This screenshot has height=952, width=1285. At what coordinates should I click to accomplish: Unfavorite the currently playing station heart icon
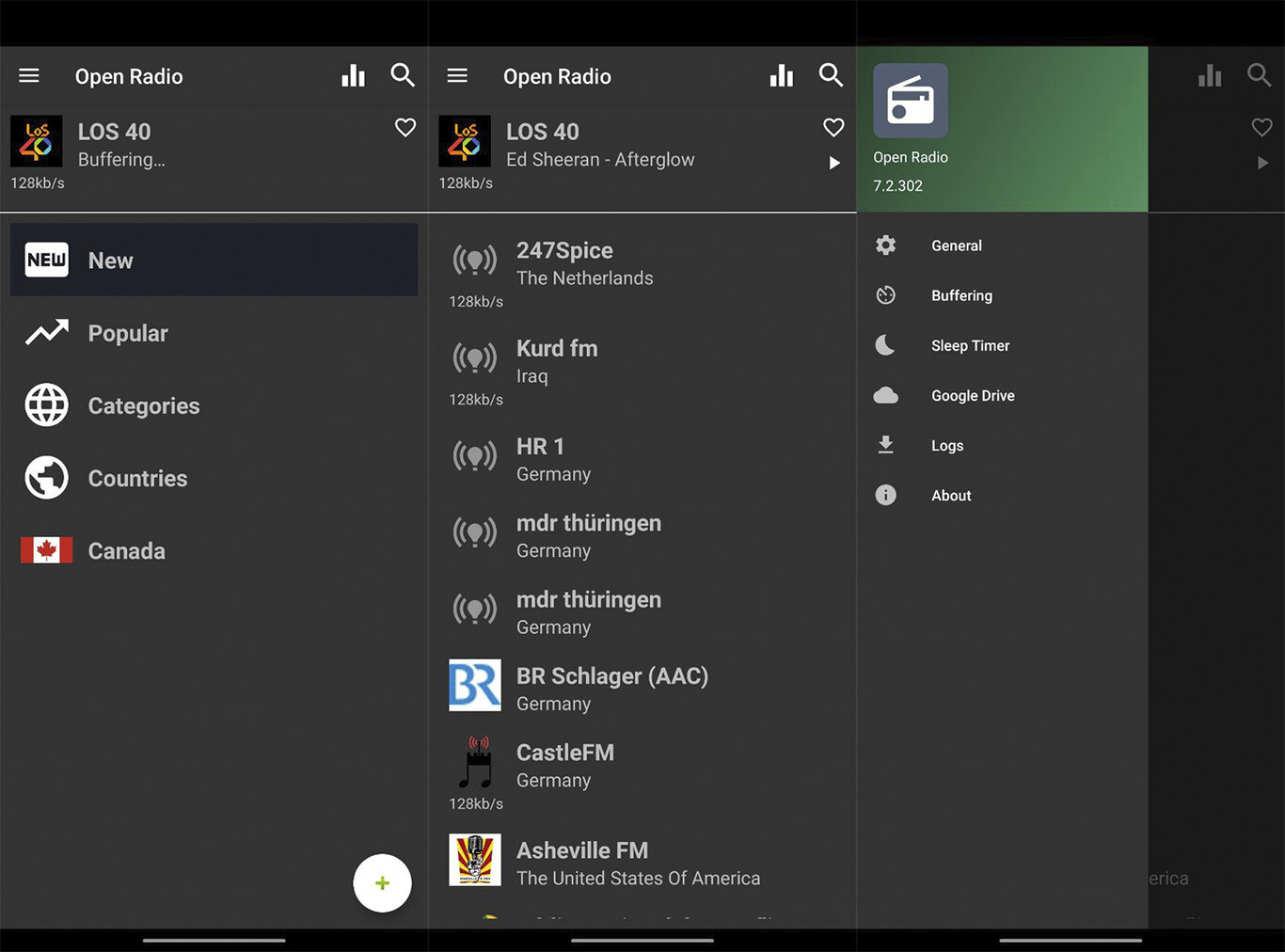pyautogui.click(x=833, y=127)
